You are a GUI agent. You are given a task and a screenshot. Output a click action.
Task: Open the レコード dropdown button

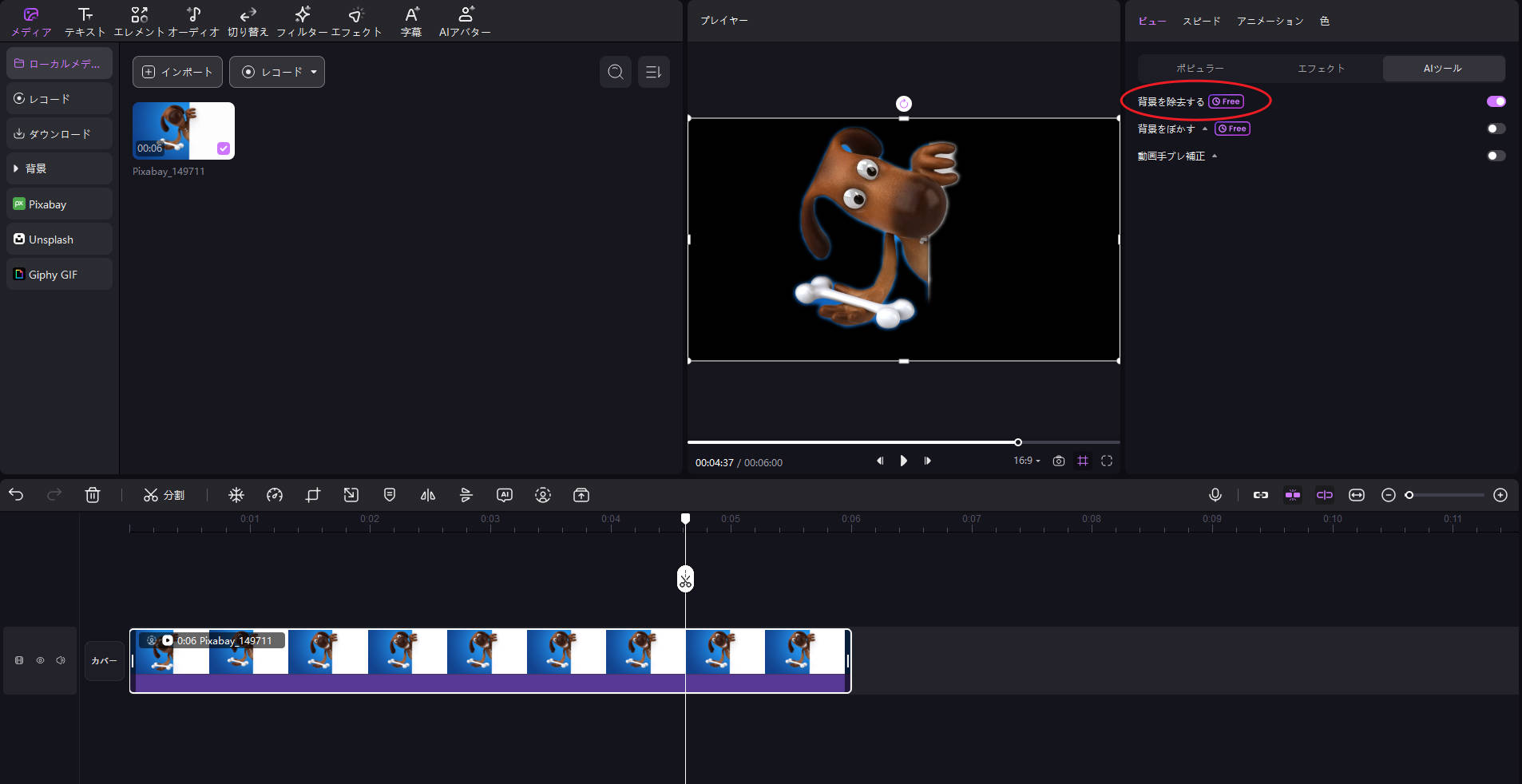276,72
